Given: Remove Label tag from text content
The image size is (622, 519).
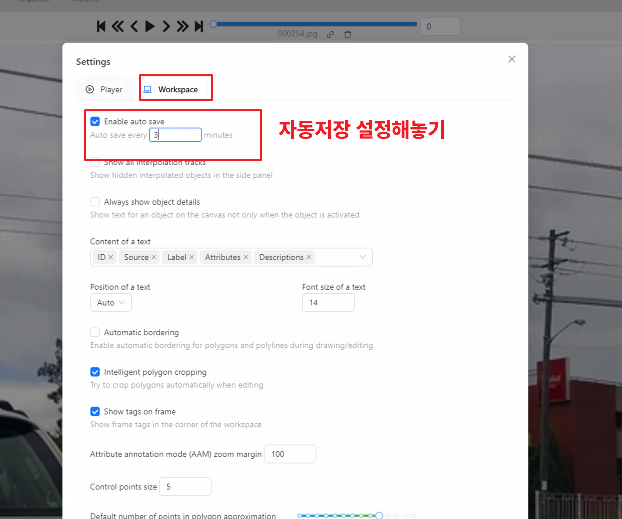Looking at the screenshot, I should point(192,257).
